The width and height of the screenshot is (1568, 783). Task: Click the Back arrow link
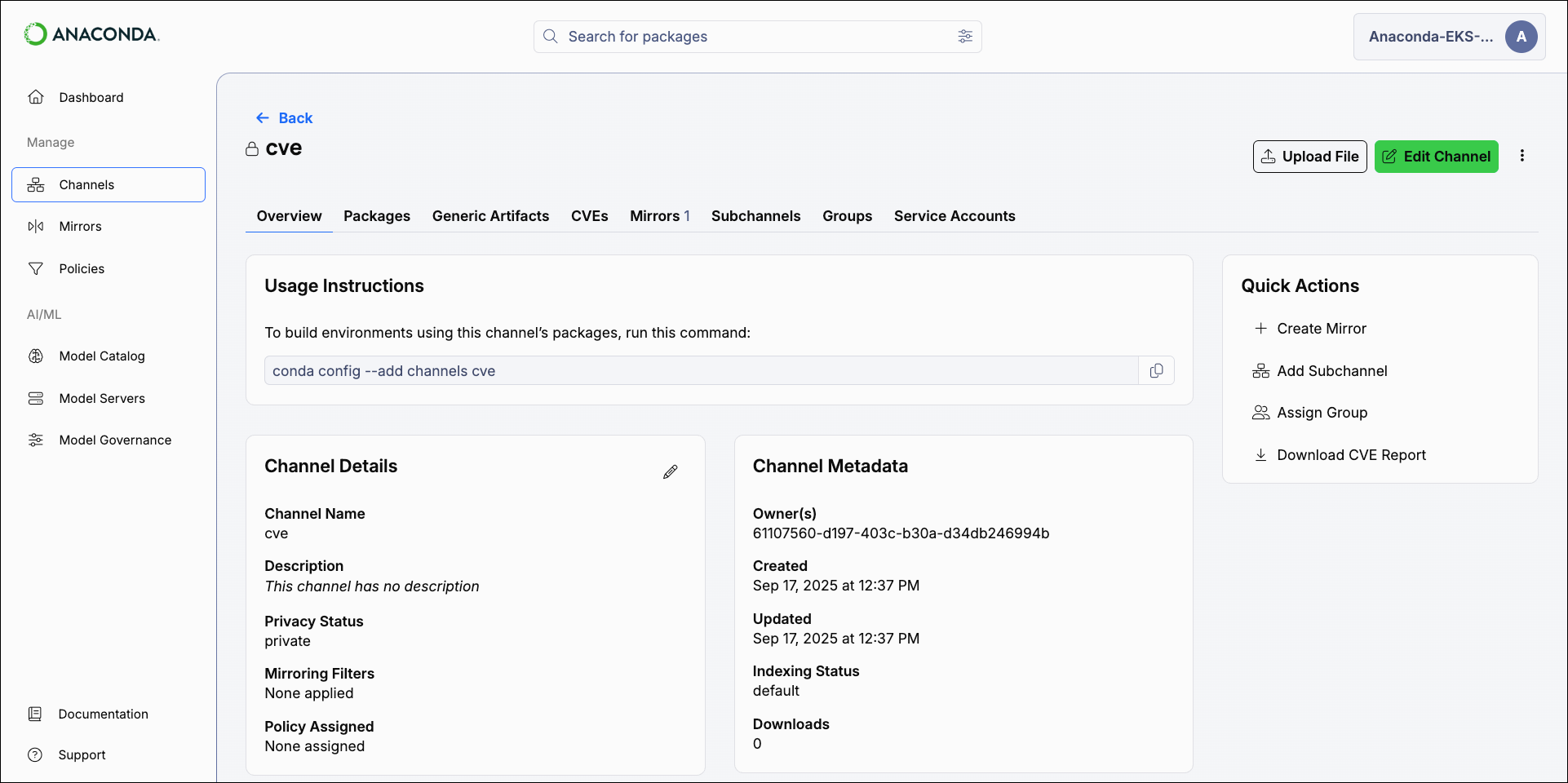coord(284,118)
